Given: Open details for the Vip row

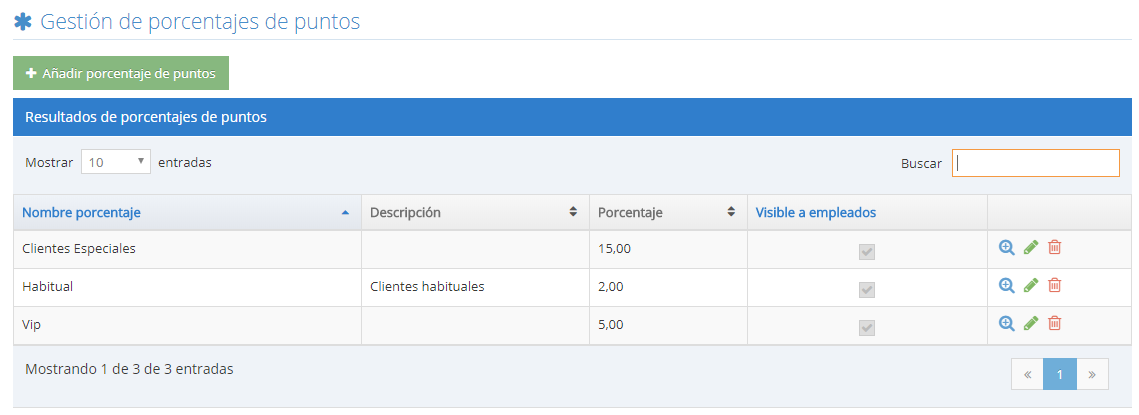Looking at the screenshot, I should tap(1006, 323).
